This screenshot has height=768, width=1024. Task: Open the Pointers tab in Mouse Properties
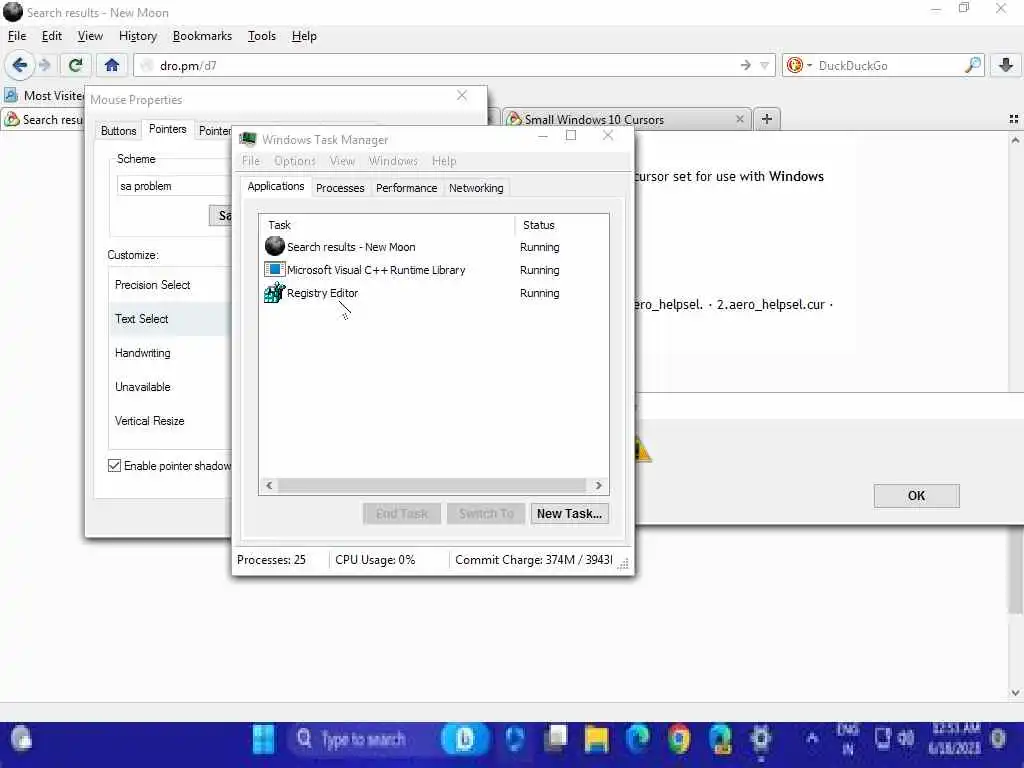tap(168, 129)
